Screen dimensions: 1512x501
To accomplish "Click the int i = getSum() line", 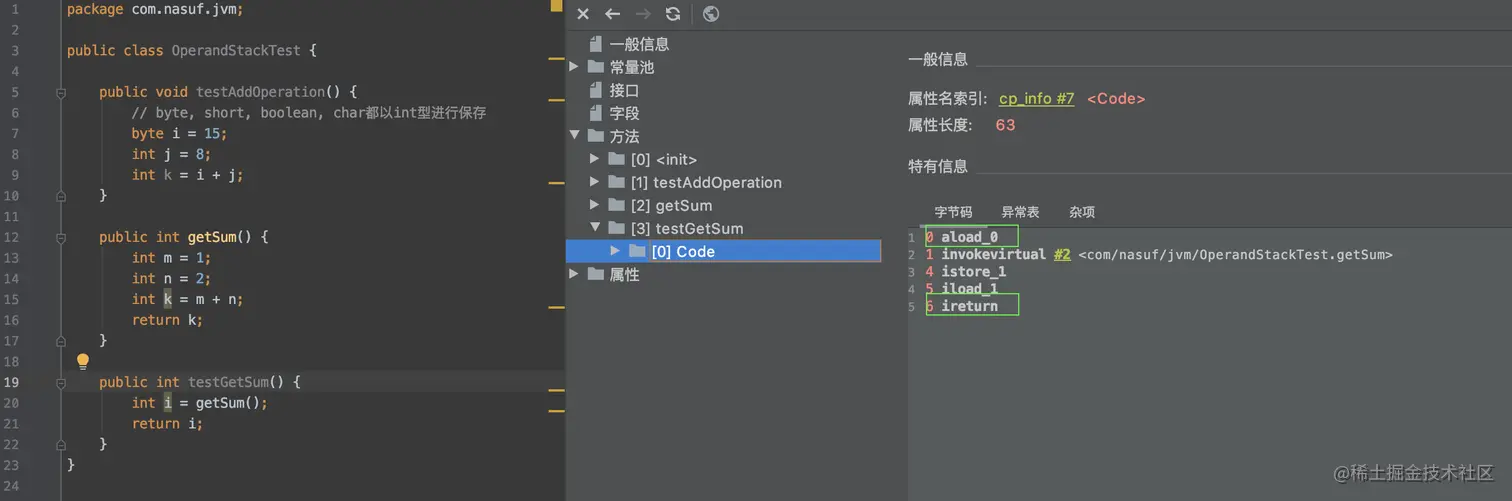I will pyautogui.click(x=199, y=403).
